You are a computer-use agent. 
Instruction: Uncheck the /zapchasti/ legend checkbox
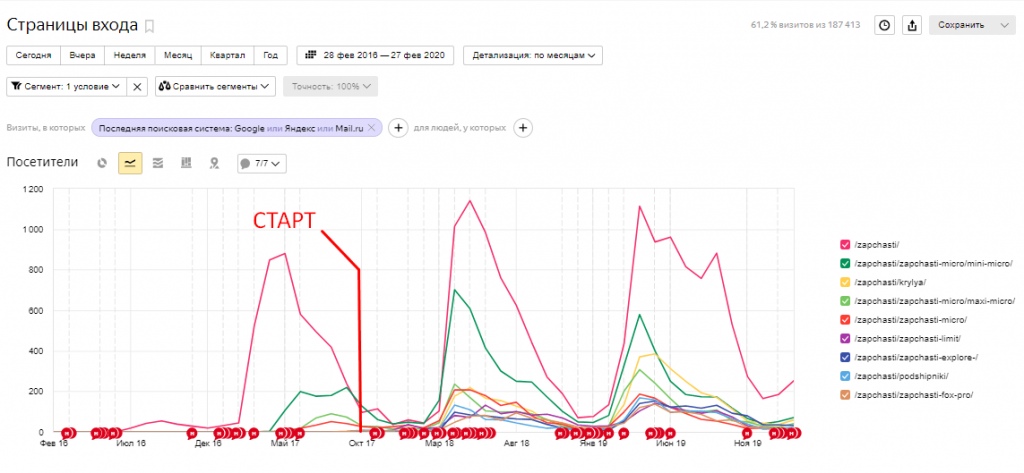tap(844, 244)
